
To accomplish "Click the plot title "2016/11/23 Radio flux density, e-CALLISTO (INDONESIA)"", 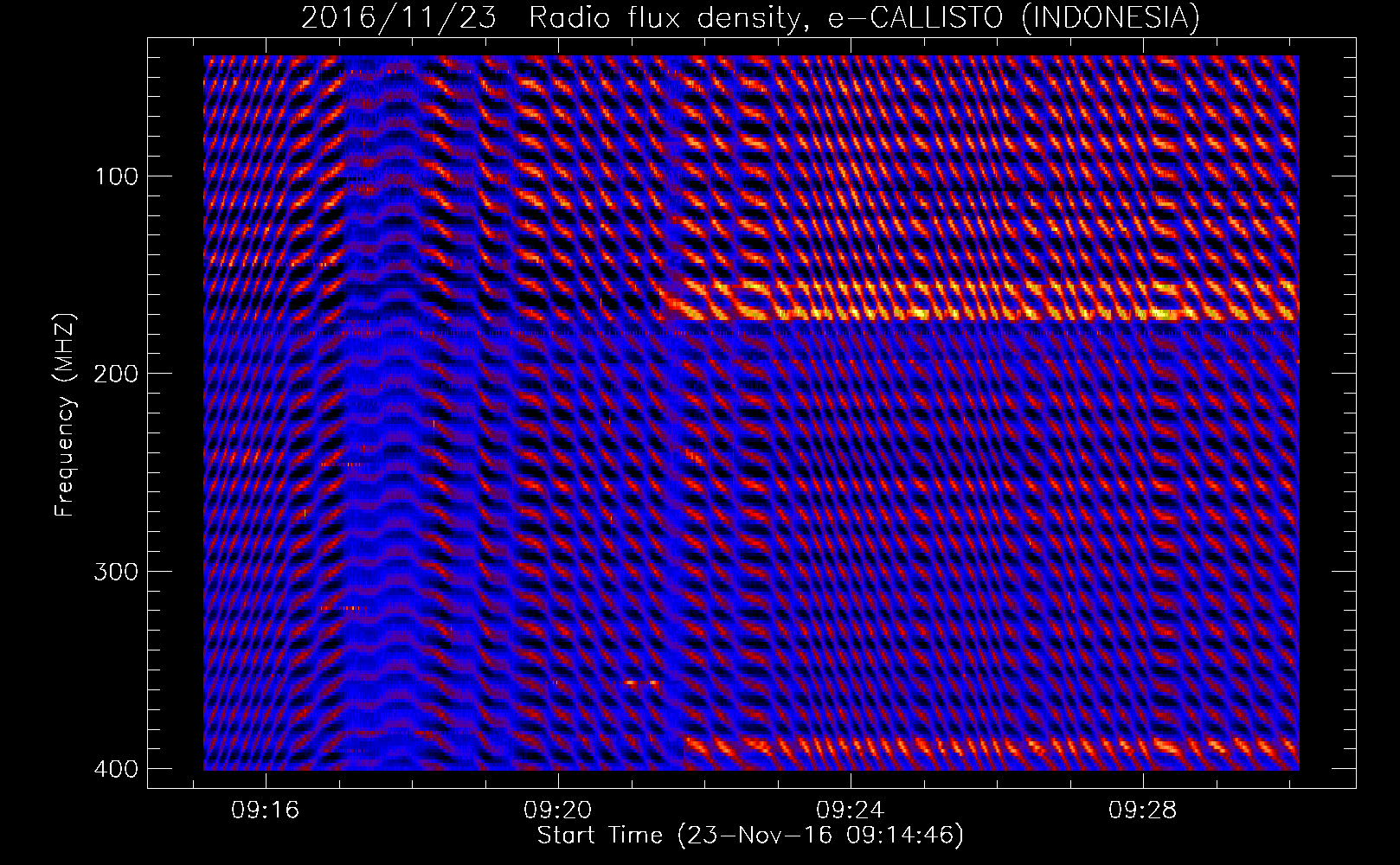I will (x=750, y=17).
